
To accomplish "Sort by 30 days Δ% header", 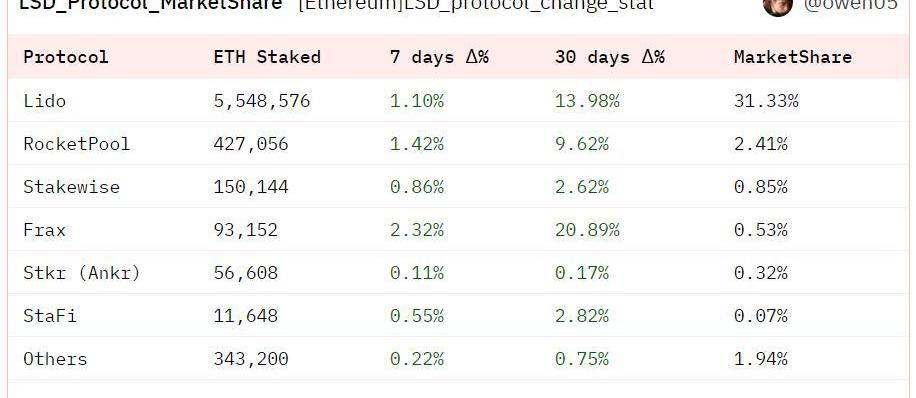I will 610,57.
